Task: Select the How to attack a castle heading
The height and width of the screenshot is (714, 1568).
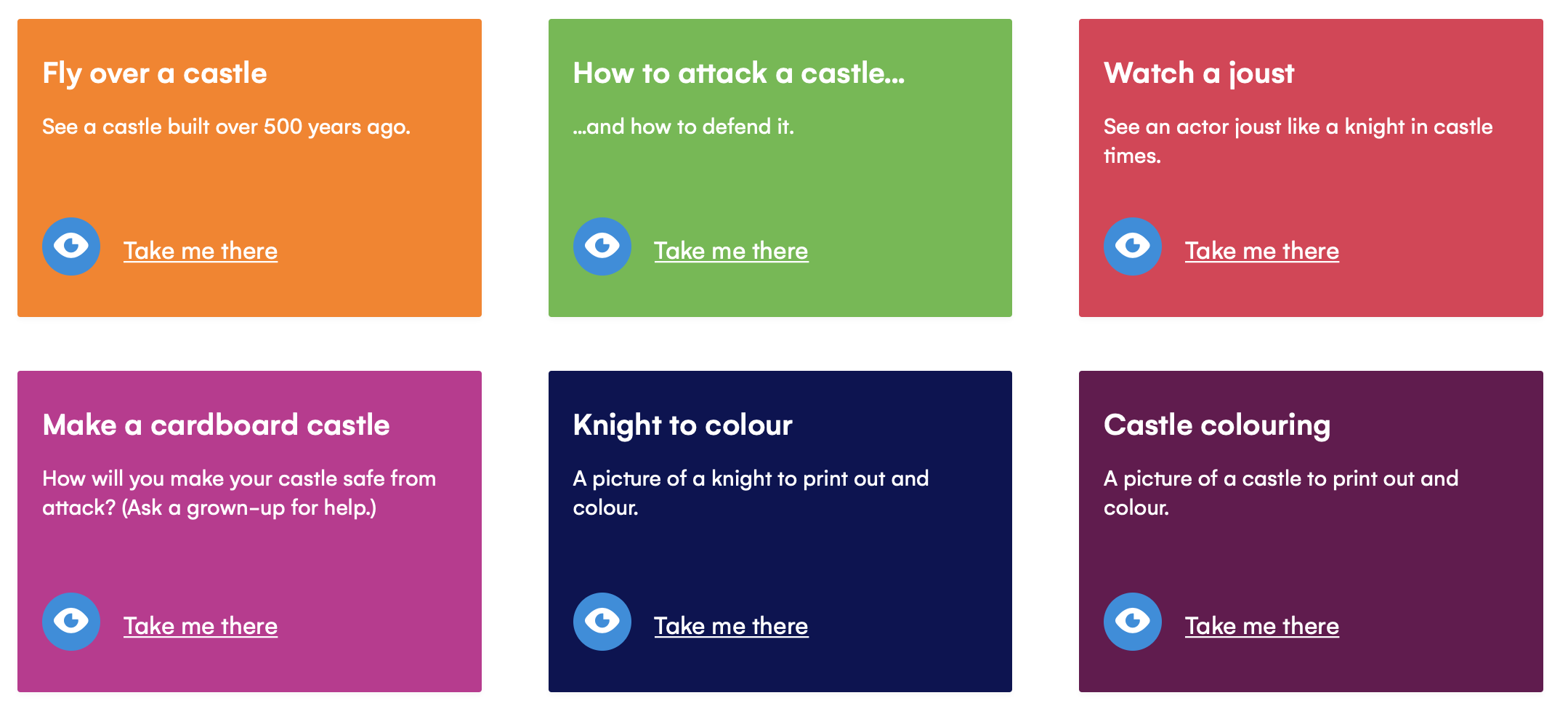Action: pos(738,73)
